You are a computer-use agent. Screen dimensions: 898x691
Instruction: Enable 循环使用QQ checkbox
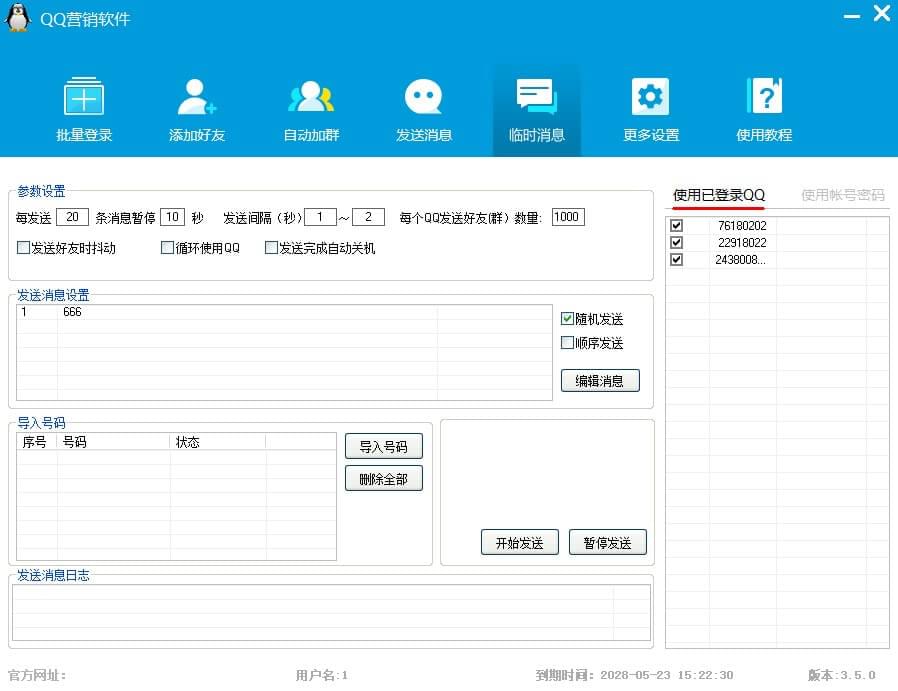click(167, 247)
